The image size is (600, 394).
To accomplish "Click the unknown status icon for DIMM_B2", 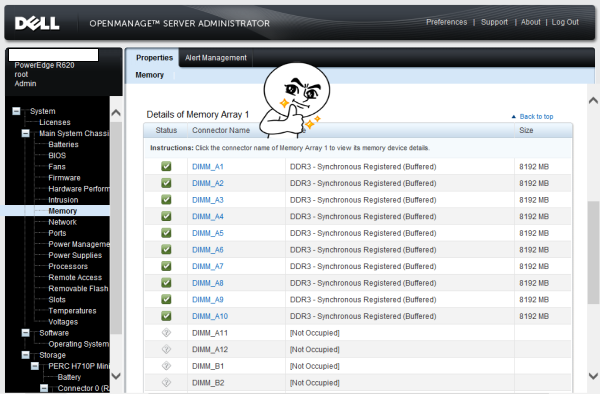I will (166, 383).
